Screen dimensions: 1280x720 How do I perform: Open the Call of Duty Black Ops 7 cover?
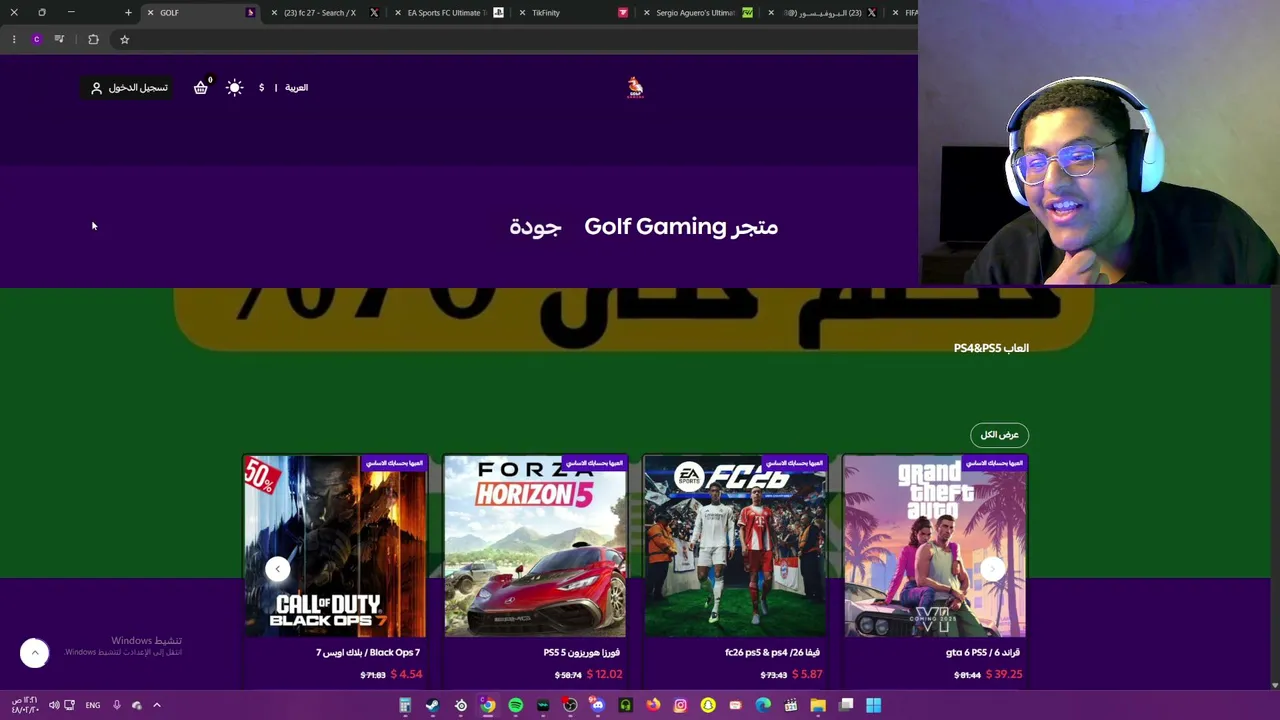pyautogui.click(x=335, y=546)
